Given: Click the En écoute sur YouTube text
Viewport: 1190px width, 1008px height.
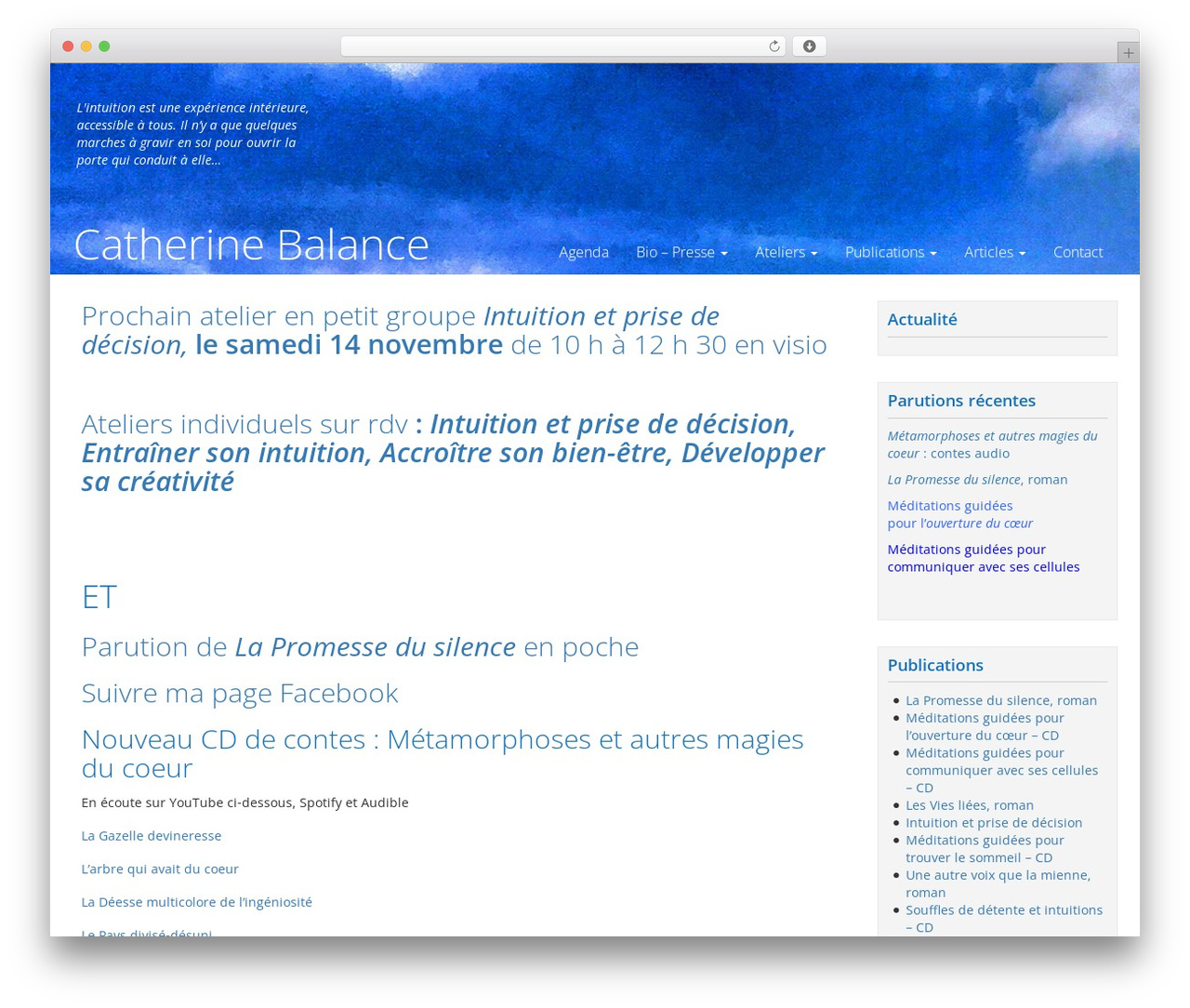Looking at the screenshot, I should 245,802.
